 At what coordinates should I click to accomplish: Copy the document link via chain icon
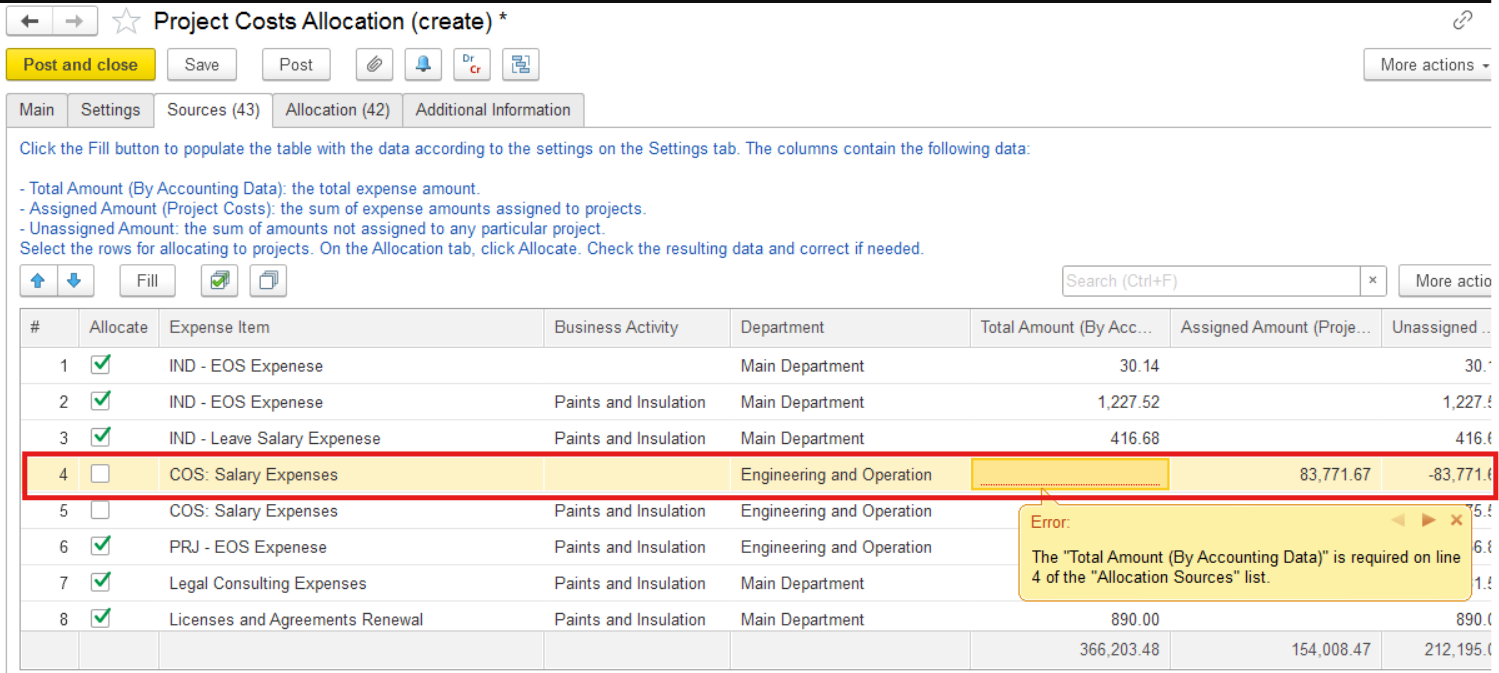click(x=1462, y=20)
